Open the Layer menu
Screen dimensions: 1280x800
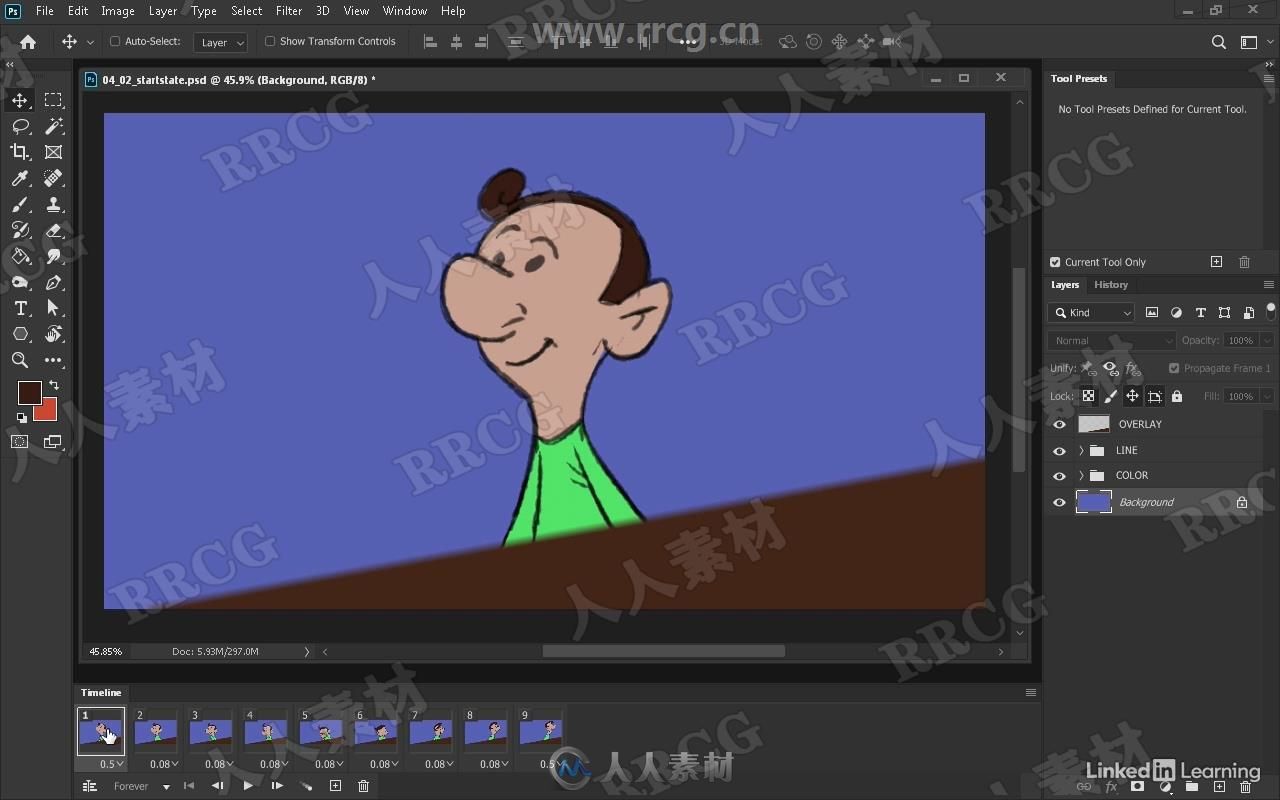coord(163,11)
